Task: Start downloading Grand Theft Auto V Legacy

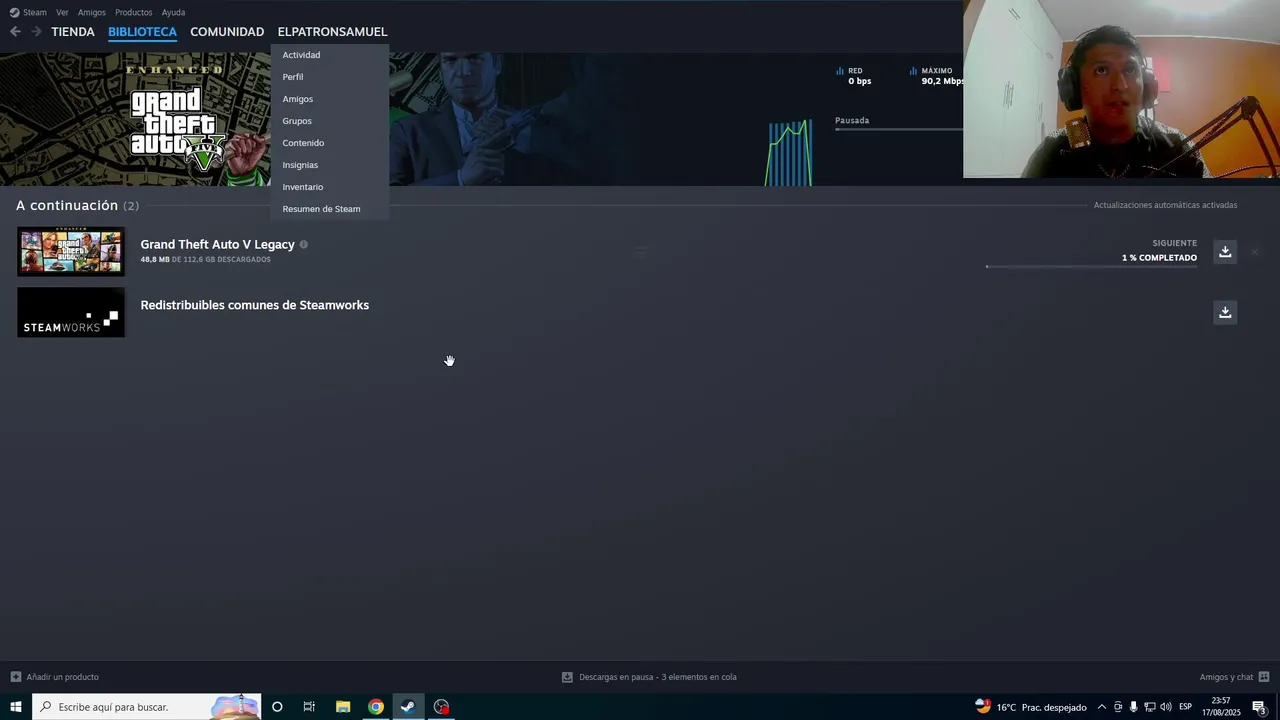Action: [x=1225, y=252]
